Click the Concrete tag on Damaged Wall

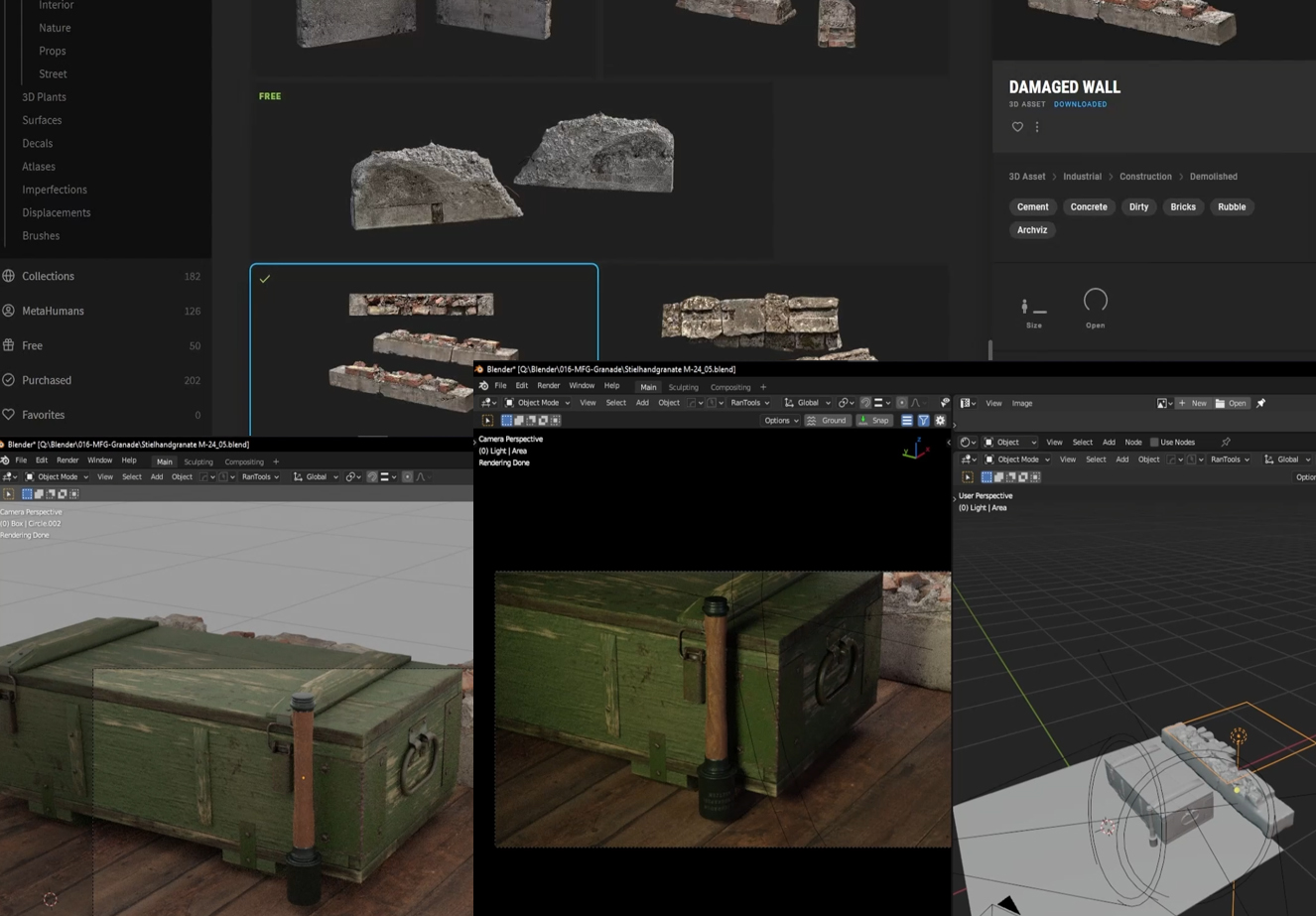(x=1089, y=207)
